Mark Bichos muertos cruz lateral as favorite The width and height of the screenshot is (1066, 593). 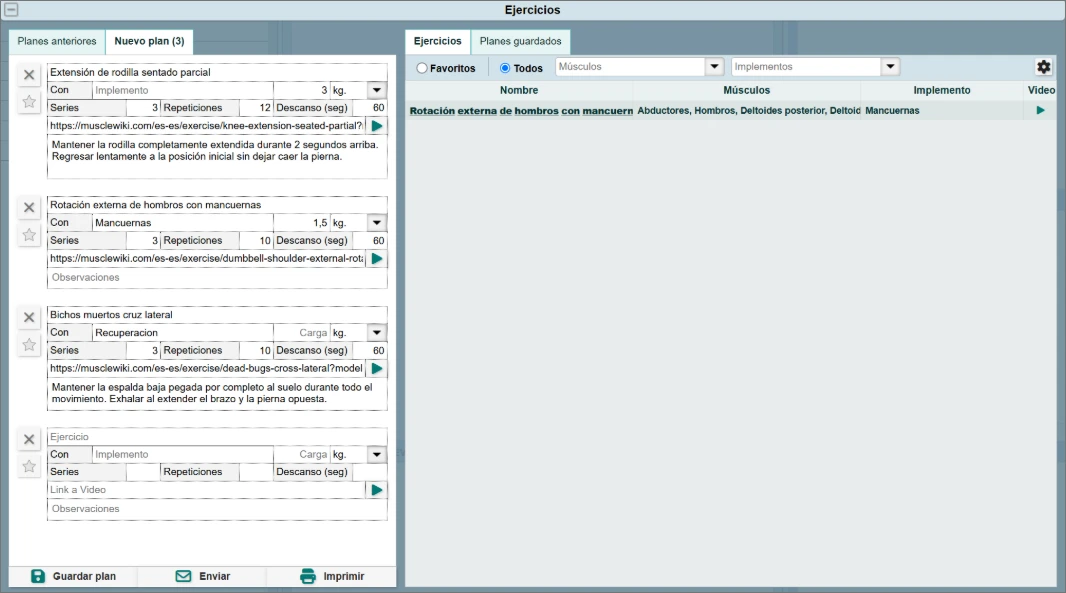point(29,345)
